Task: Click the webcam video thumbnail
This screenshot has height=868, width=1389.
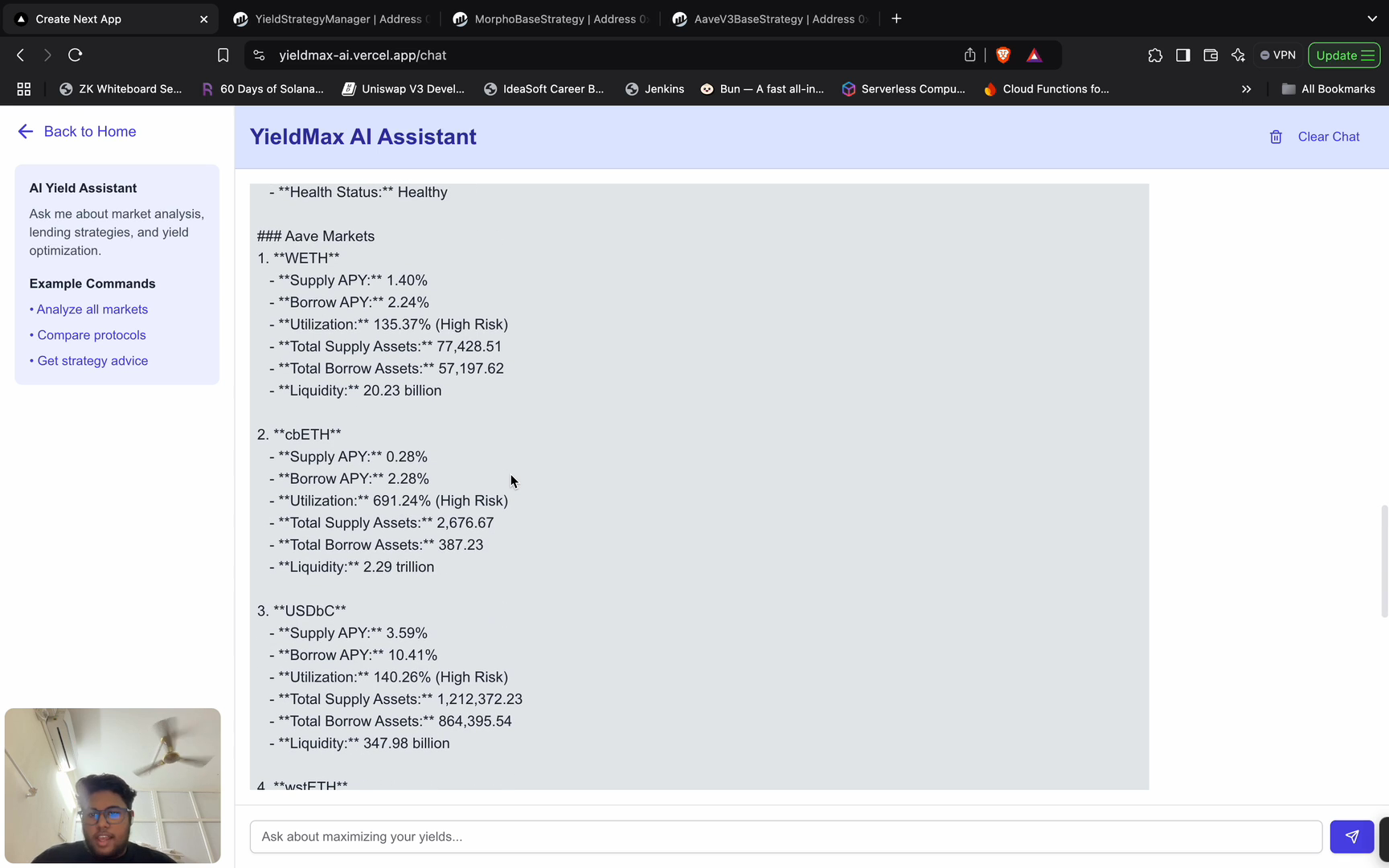Action: point(113,786)
